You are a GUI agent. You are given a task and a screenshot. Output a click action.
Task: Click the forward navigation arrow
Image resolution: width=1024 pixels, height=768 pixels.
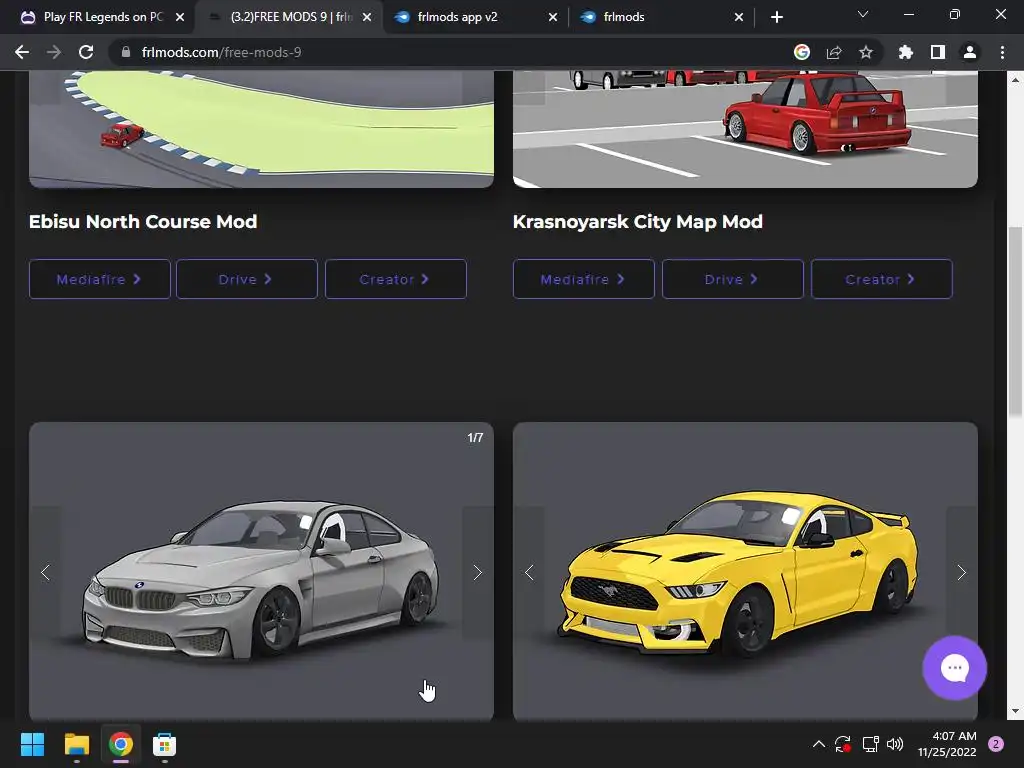tap(54, 52)
